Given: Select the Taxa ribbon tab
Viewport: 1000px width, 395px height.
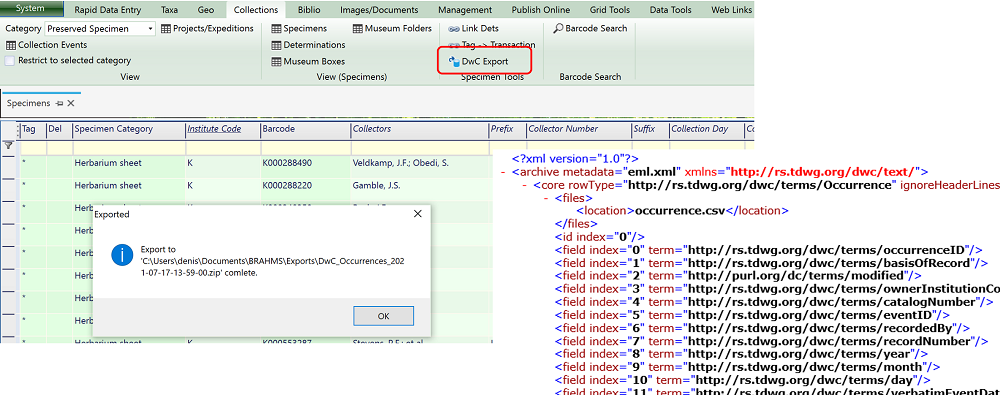Looking at the screenshot, I should 170,10.
